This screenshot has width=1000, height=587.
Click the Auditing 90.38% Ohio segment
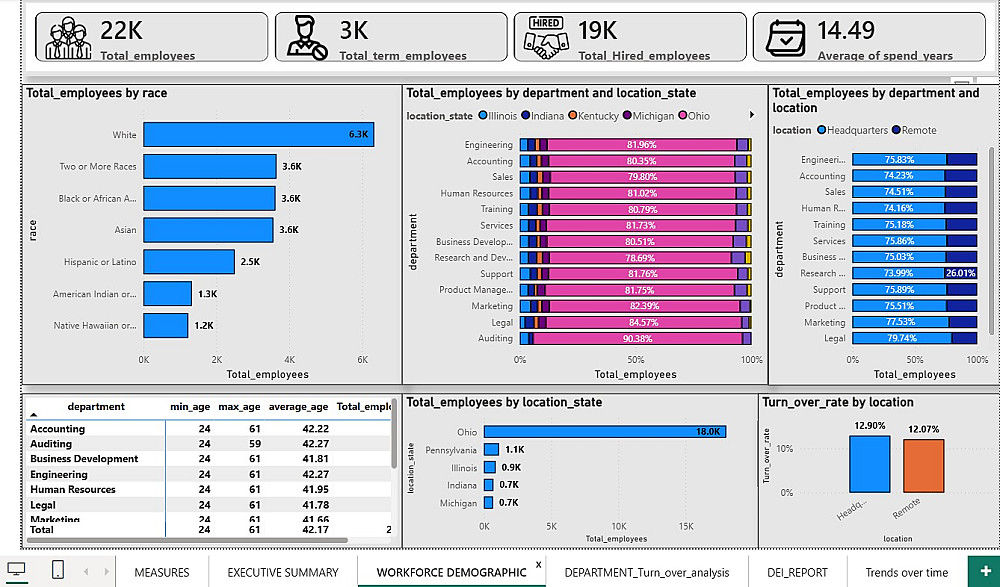[637, 339]
